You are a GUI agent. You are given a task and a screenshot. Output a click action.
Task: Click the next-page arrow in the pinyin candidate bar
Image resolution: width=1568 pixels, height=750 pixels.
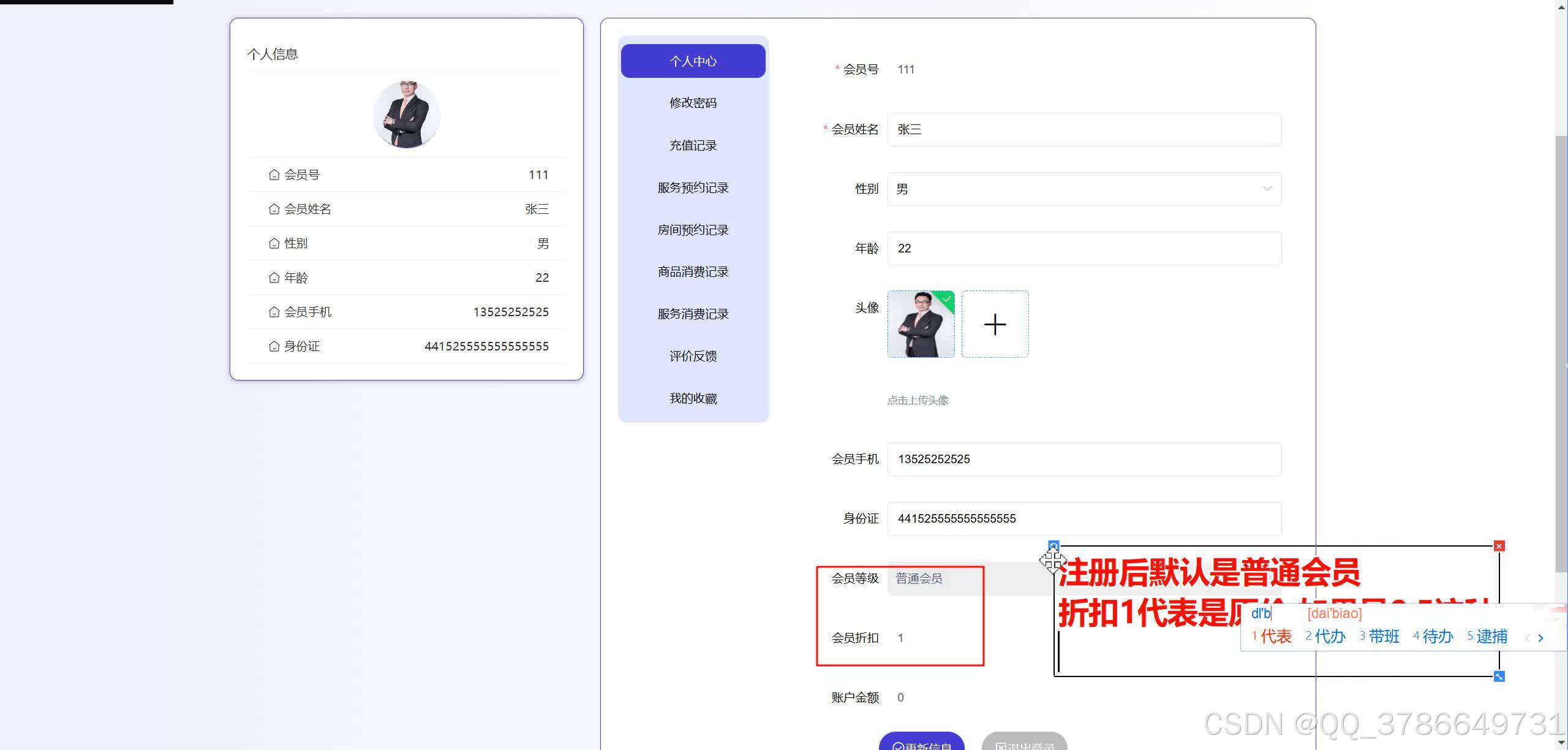point(1540,637)
